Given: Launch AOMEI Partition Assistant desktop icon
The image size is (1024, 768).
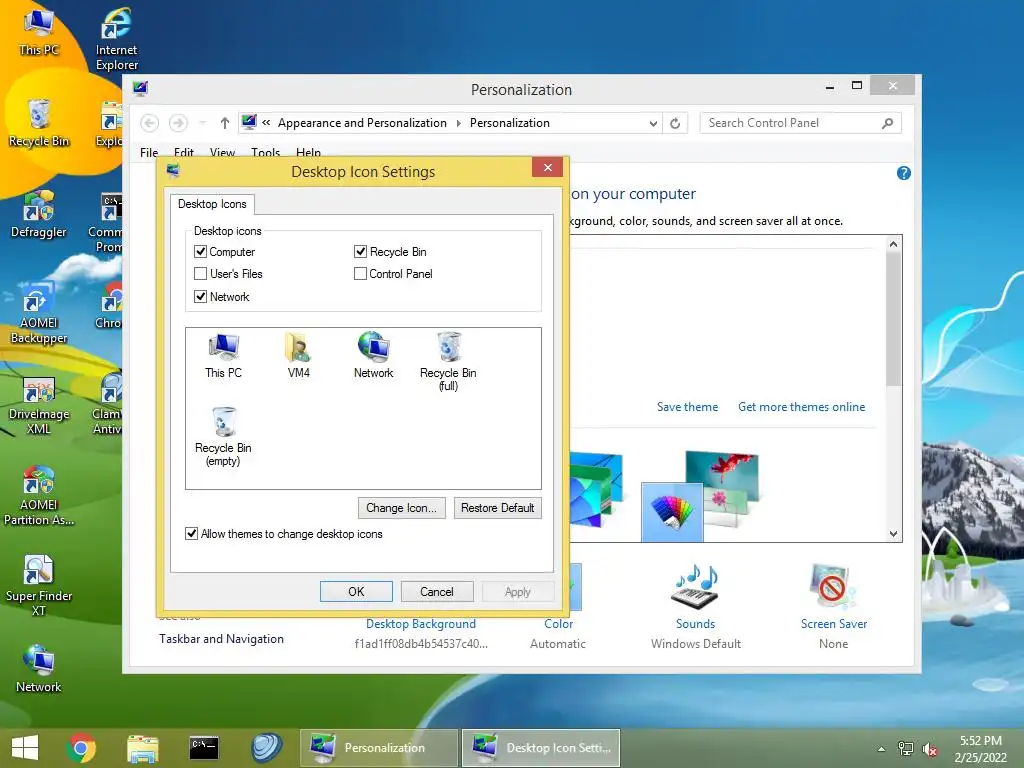Looking at the screenshot, I should (x=39, y=496).
